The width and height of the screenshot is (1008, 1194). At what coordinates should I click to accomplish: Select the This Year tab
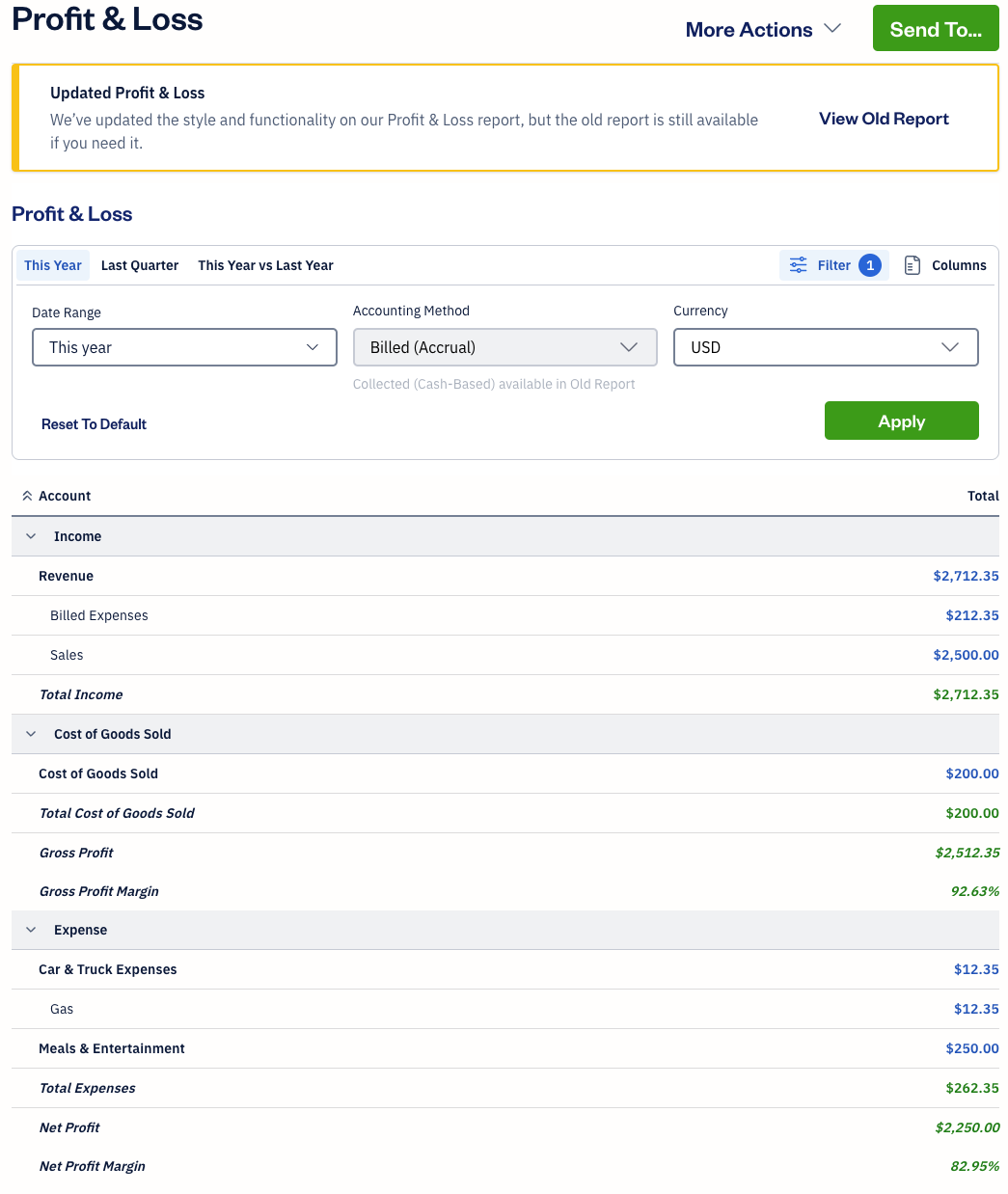click(x=53, y=265)
